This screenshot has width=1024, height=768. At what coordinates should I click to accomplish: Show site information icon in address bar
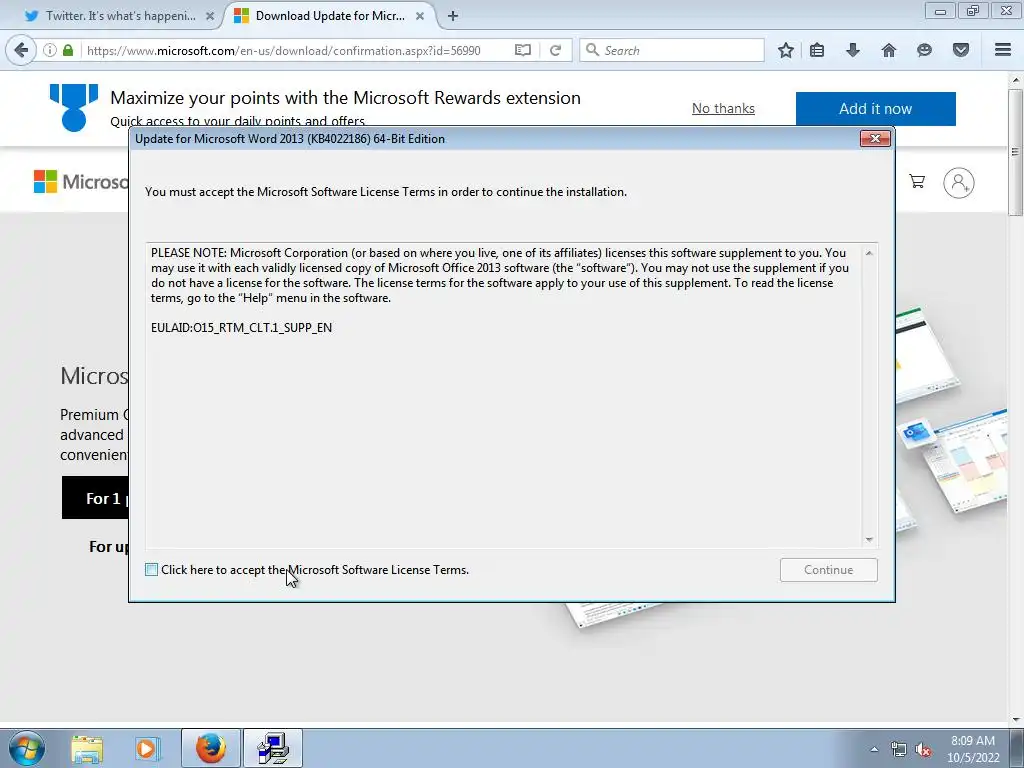[x=50, y=50]
